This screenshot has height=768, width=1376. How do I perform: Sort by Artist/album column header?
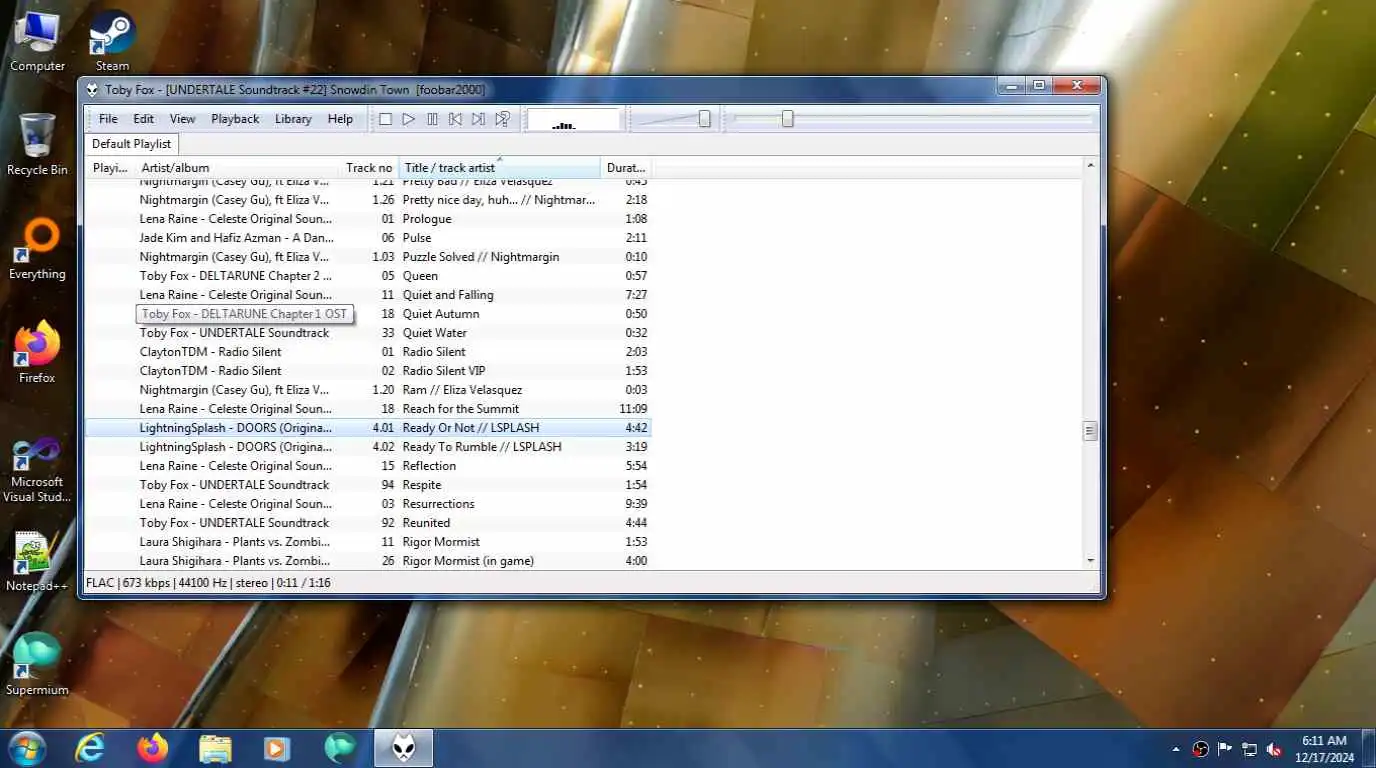(237, 168)
